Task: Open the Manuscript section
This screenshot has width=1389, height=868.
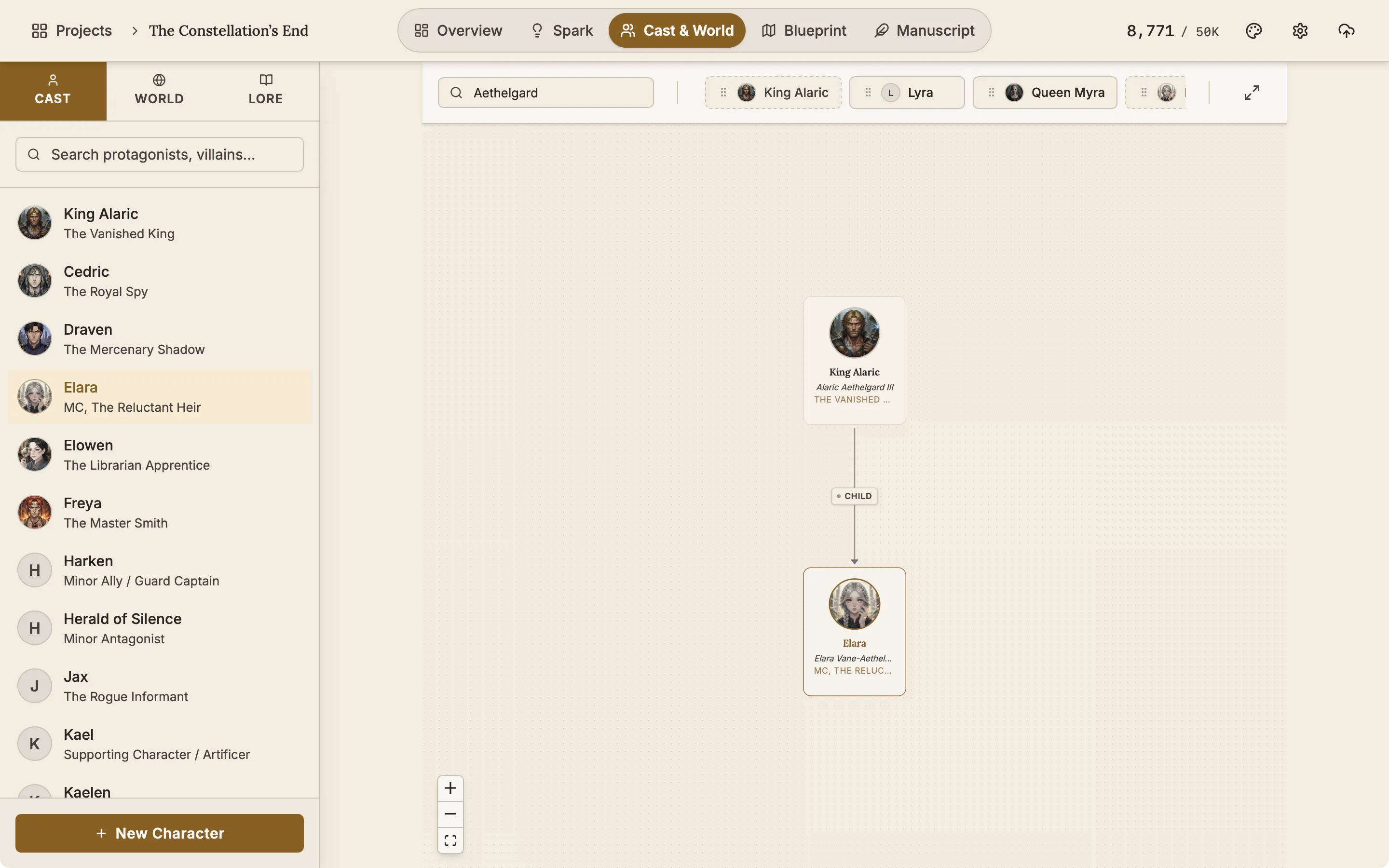Action: [x=924, y=30]
